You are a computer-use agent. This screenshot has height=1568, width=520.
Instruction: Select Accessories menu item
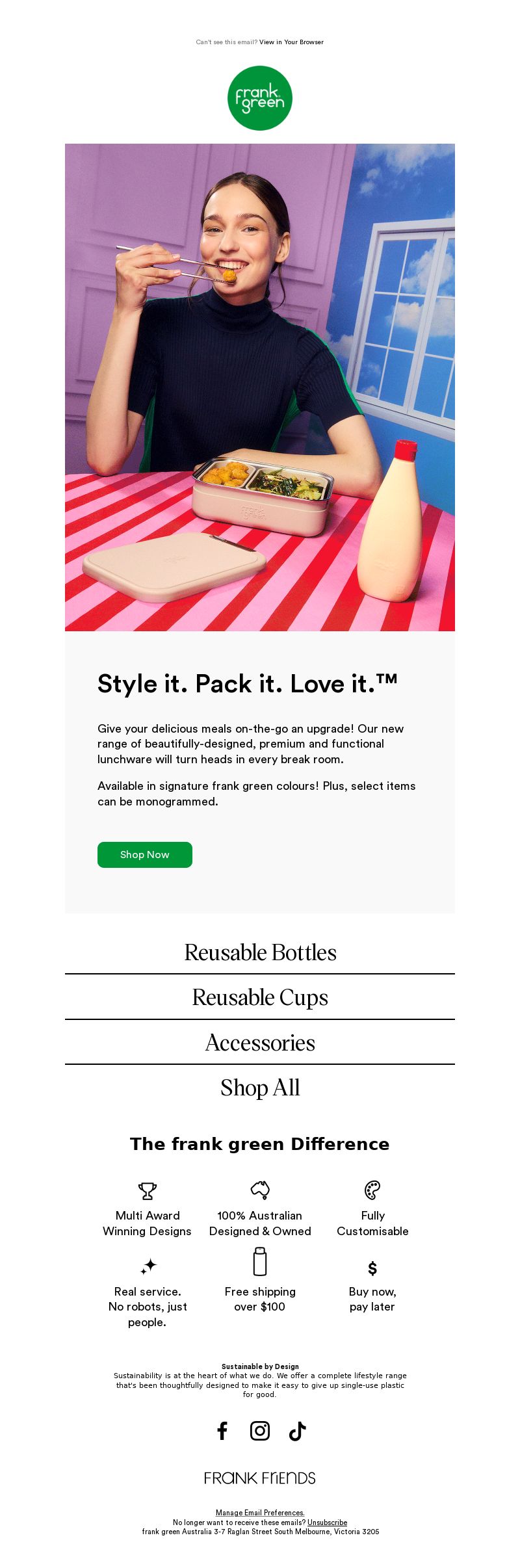pyautogui.click(x=260, y=1043)
